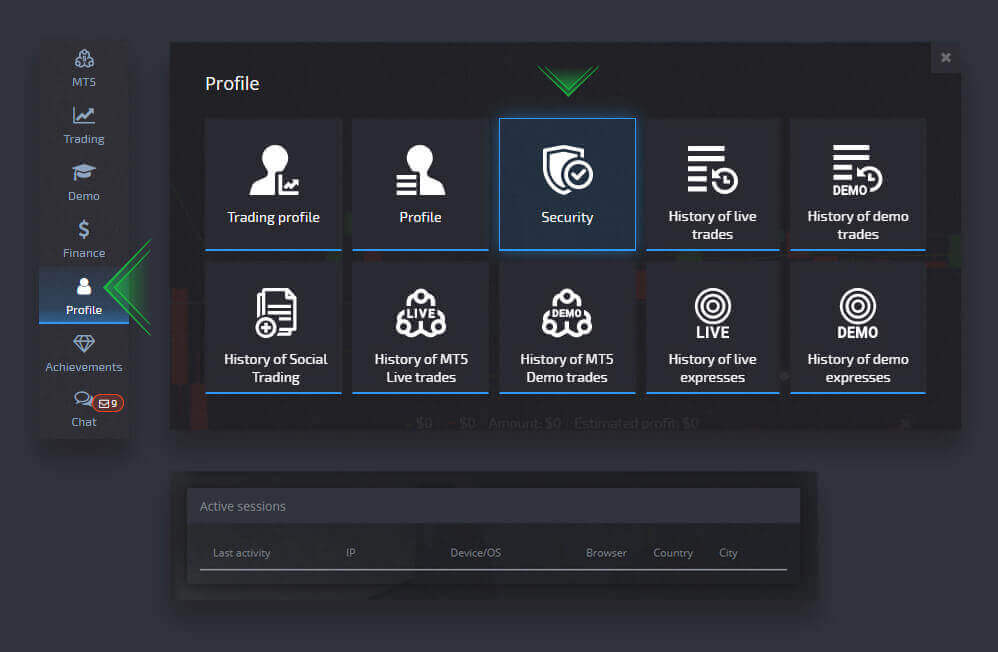
Task: Open the MT5 sidebar icon
Action: pos(84,59)
